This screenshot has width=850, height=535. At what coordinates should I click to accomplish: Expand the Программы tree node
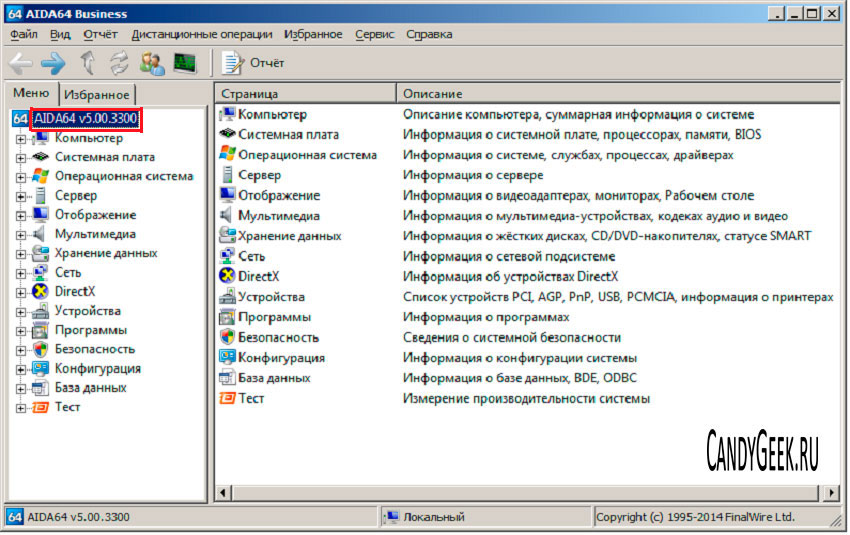tap(21, 332)
